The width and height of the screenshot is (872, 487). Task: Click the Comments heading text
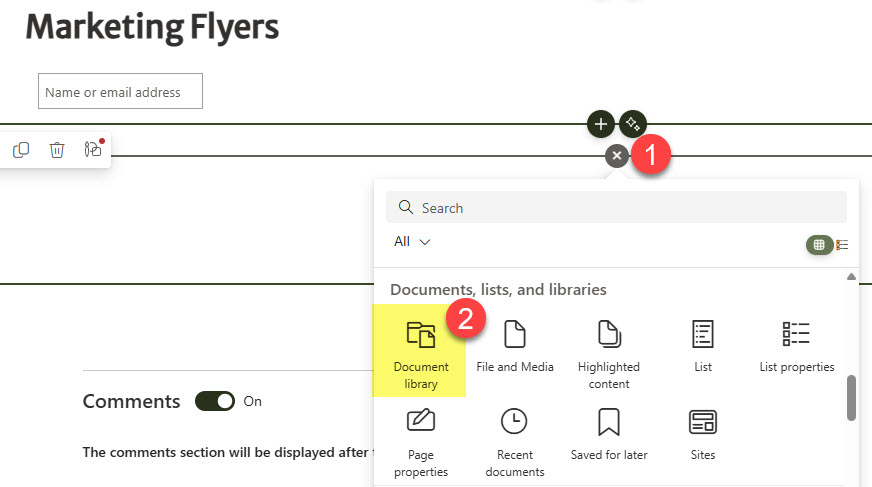coord(131,401)
